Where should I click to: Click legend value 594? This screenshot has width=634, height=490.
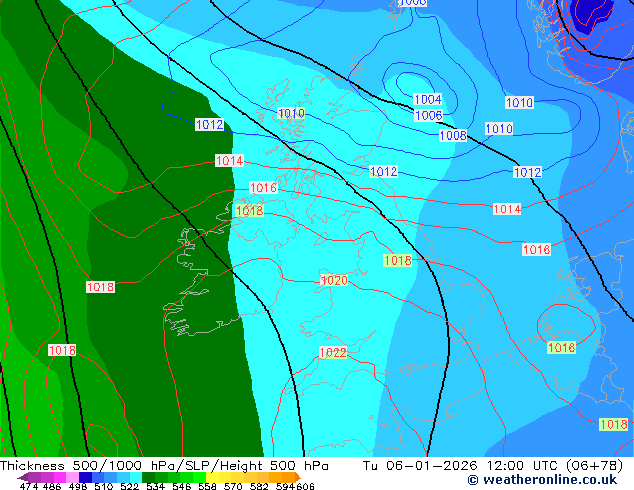pyautogui.click(x=285, y=486)
